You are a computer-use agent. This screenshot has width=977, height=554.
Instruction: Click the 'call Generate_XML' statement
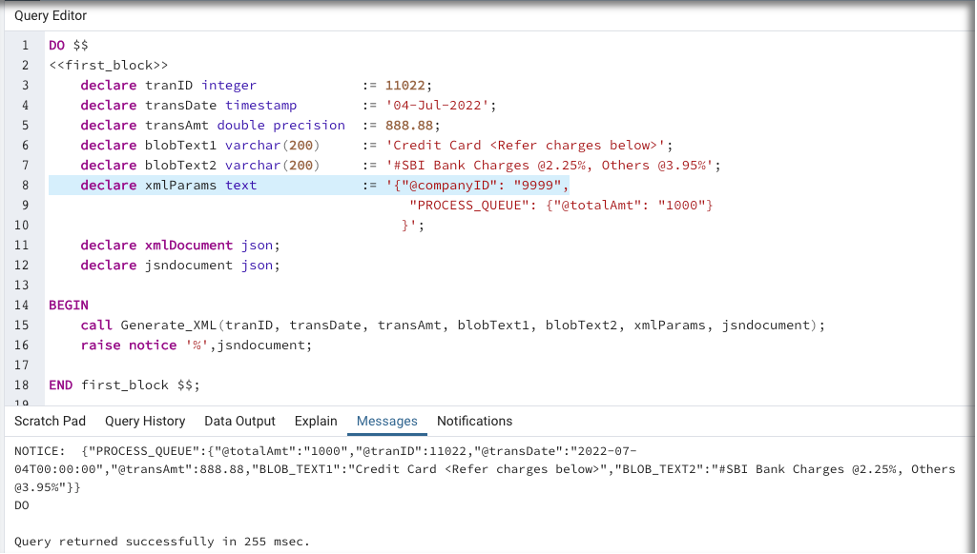[452, 325]
